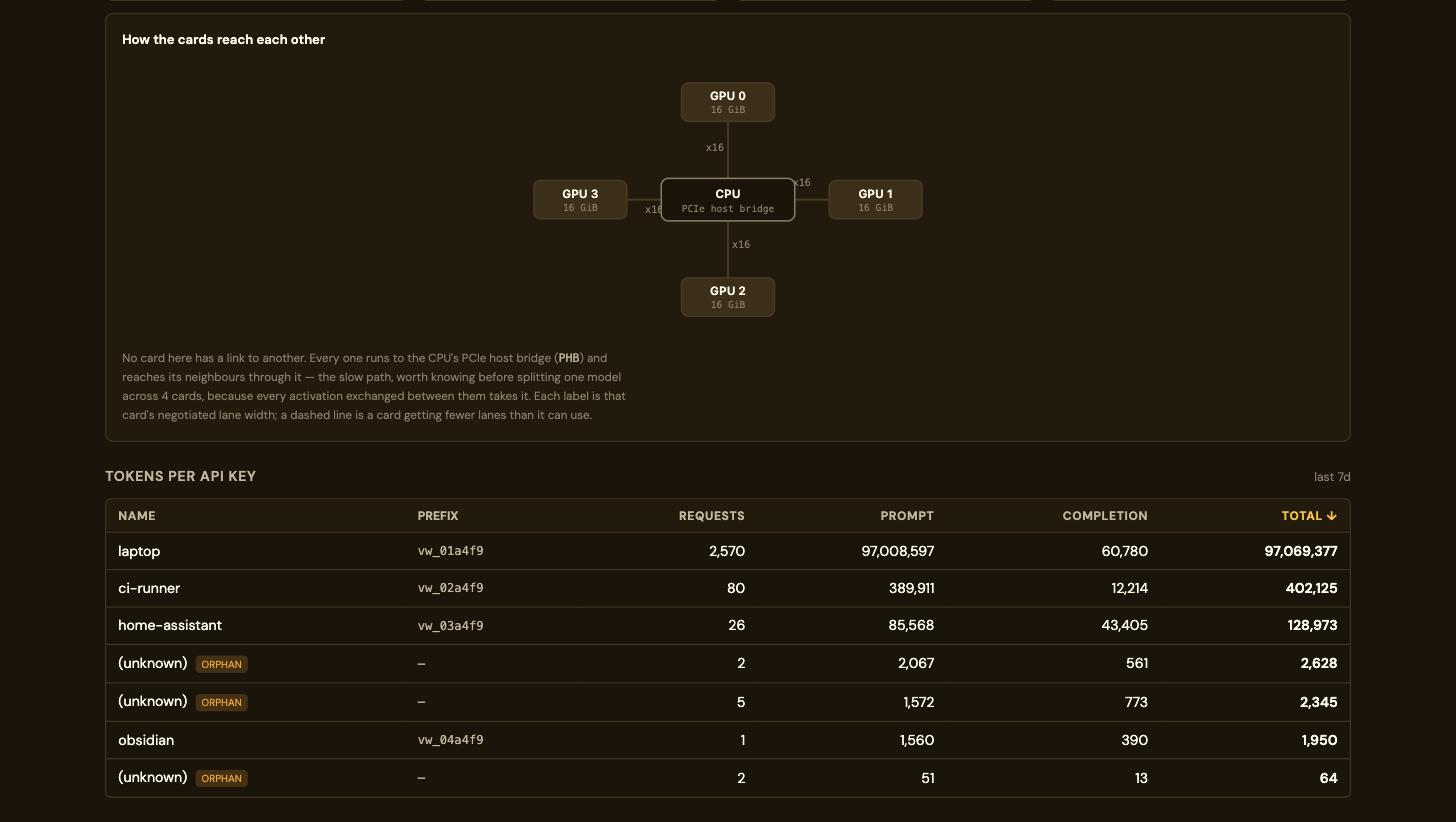Sort the table by the REQUESTS column
Viewport: 1456px width, 822px height.
(x=711, y=516)
